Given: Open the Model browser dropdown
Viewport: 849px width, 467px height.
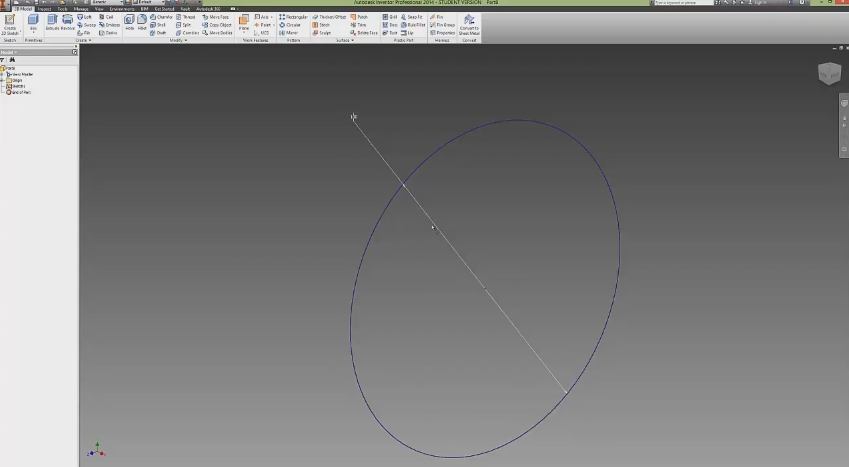Looking at the screenshot, I should pos(9,53).
